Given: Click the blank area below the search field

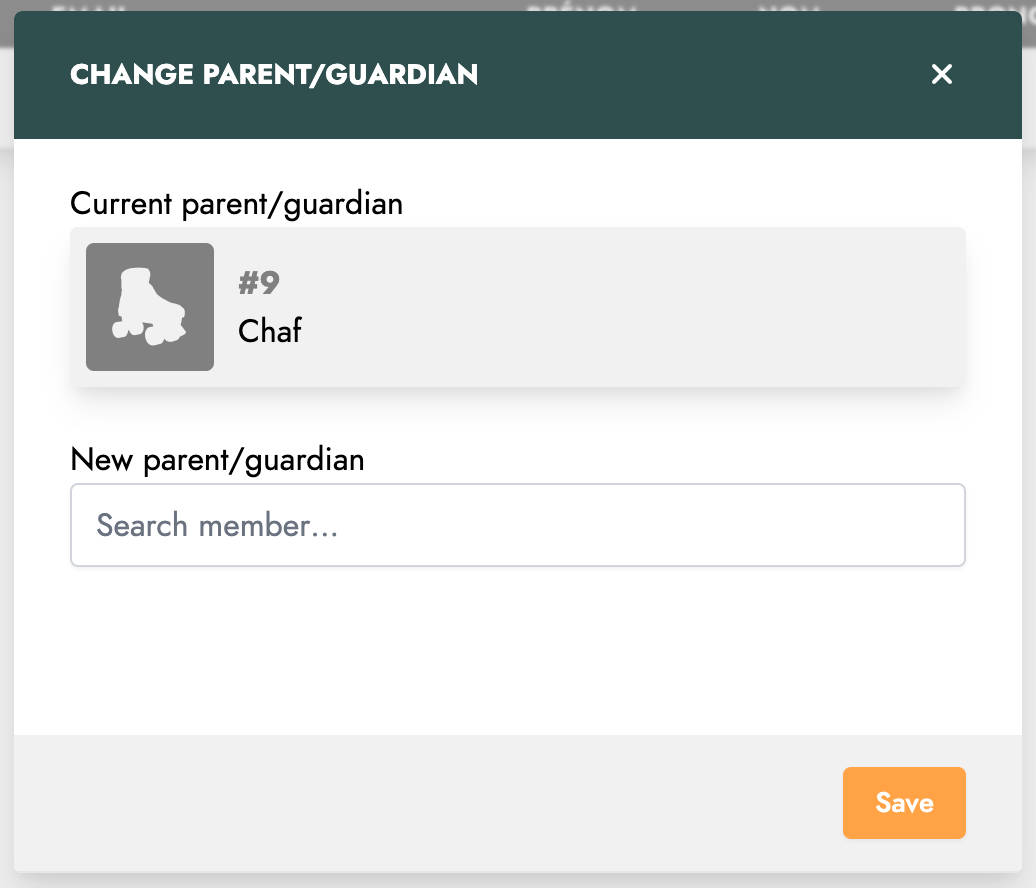Looking at the screenshot, I should point(518,651).
